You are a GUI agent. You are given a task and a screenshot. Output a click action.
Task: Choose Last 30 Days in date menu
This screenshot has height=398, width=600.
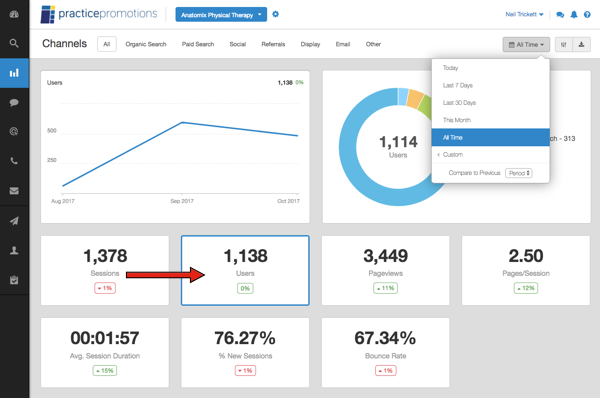pos(491,103)
